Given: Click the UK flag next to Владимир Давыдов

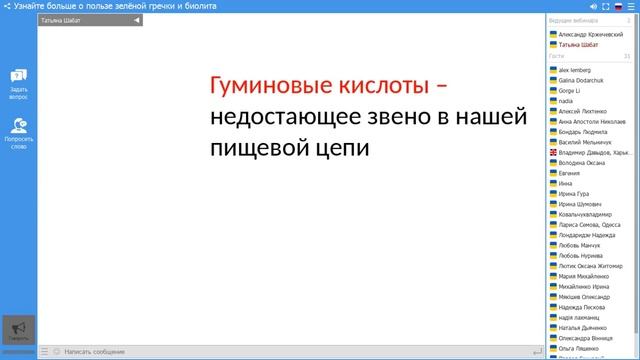Looking at the screenshot, I should (x=553, y=152).
